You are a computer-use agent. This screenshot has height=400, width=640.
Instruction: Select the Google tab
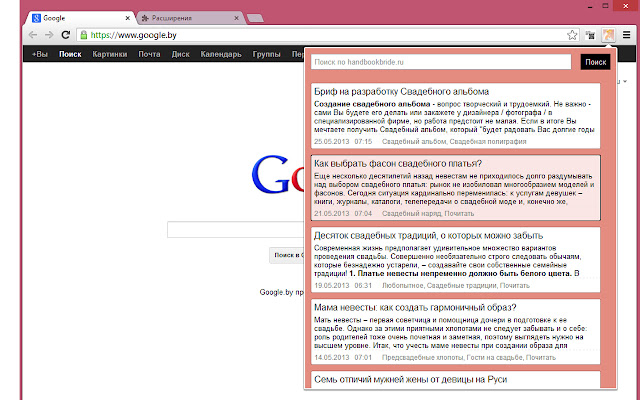pos(80,18)
